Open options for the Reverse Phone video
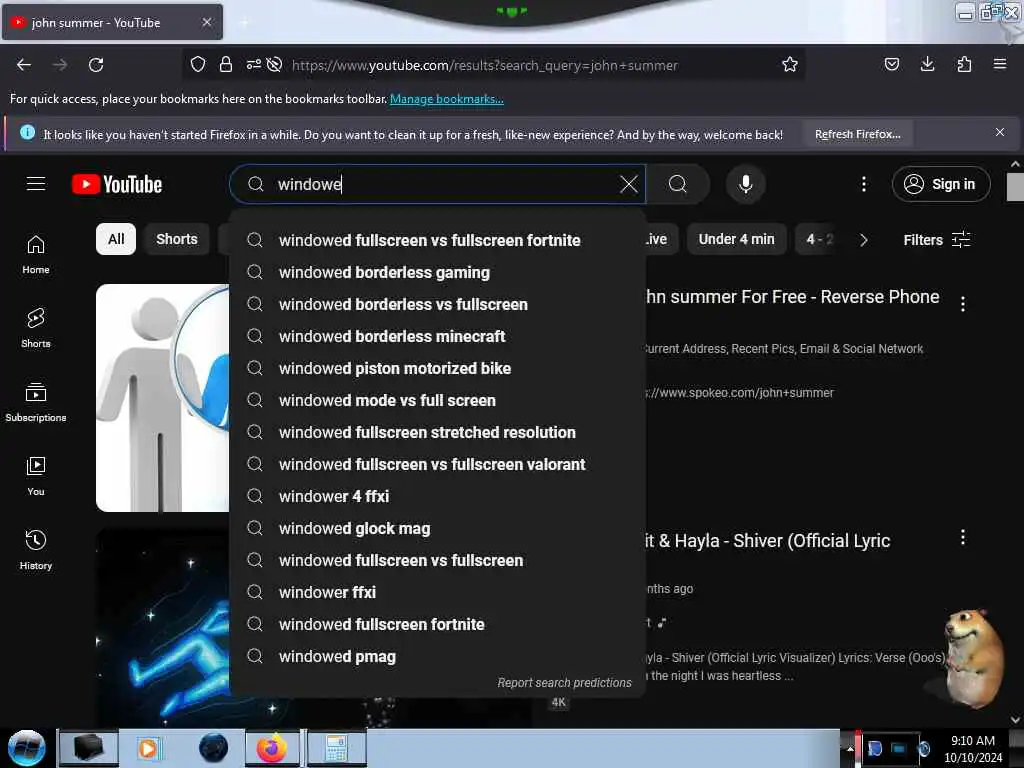 (963, 304)
